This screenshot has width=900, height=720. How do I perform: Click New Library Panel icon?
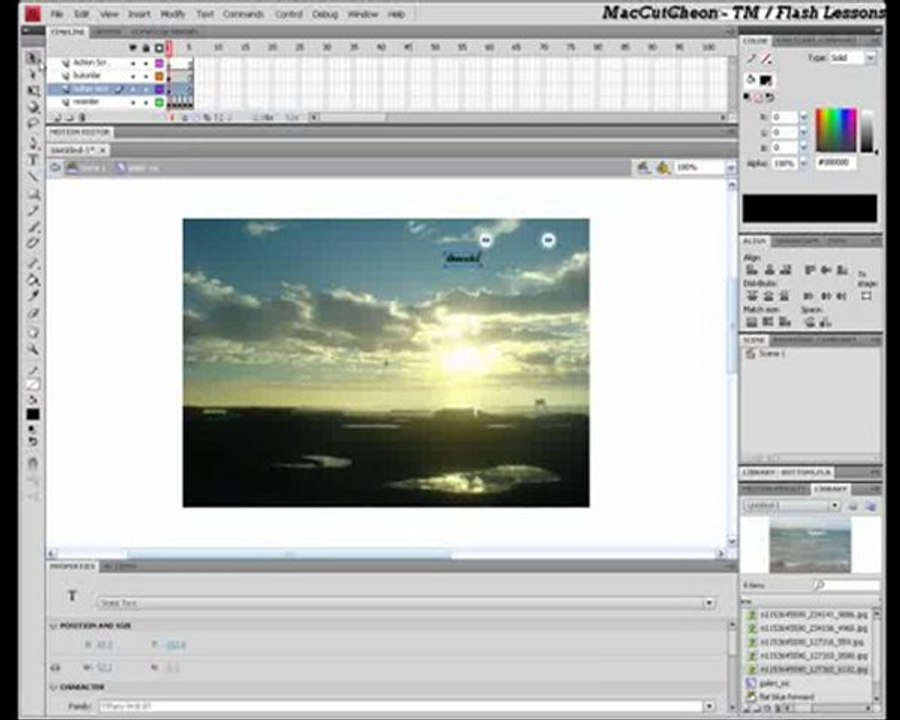pyautogui.click(x=871, y=506)
